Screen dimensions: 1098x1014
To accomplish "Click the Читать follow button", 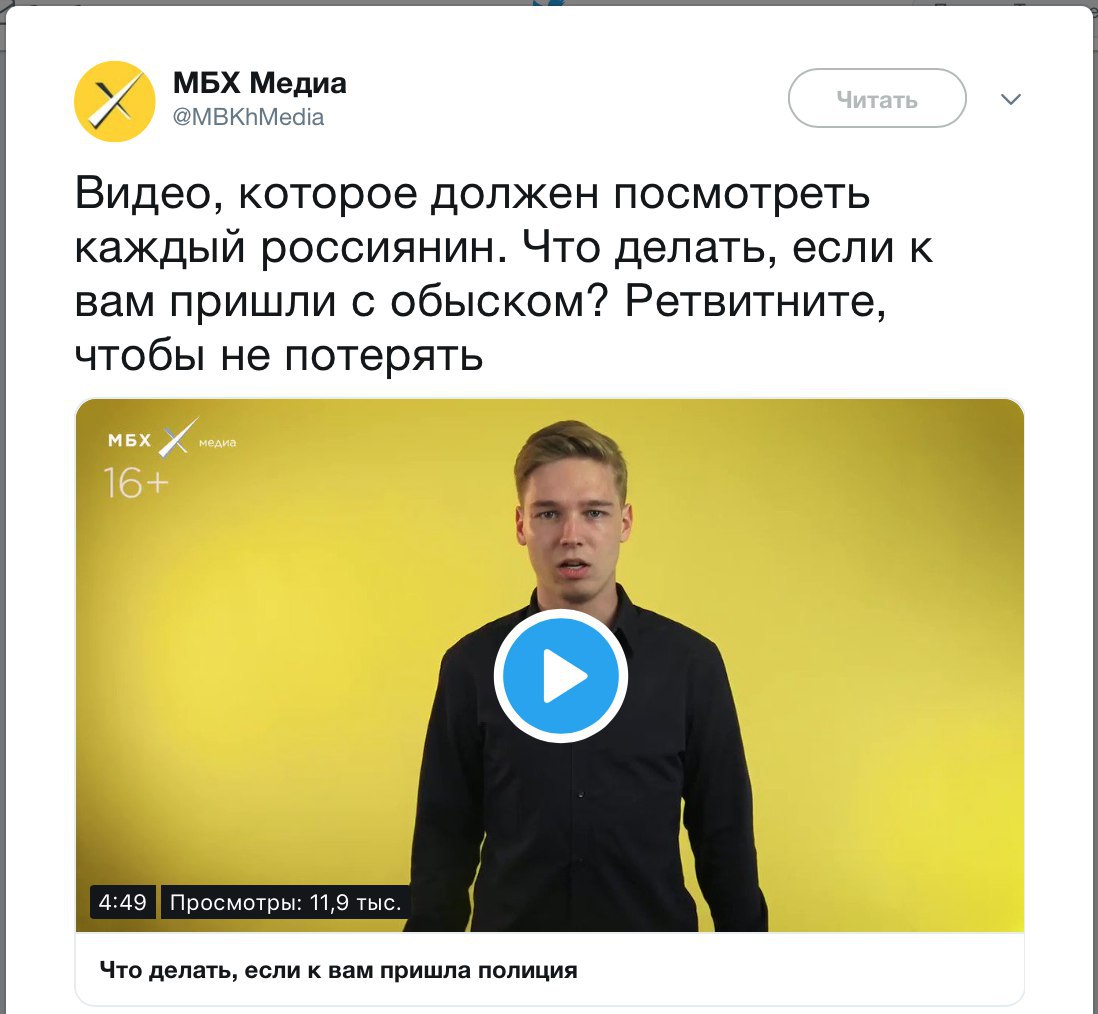I will (877, 99).
